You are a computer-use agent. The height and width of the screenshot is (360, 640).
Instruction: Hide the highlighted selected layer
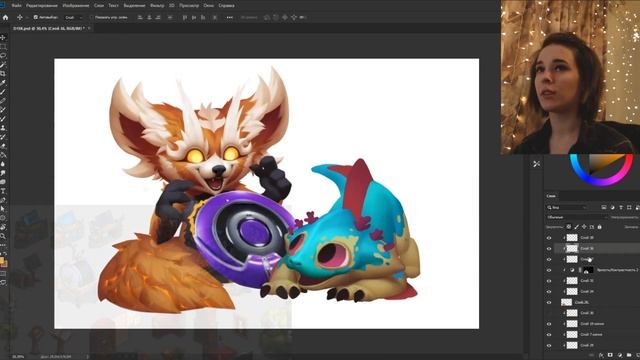(x=549, y=249)
